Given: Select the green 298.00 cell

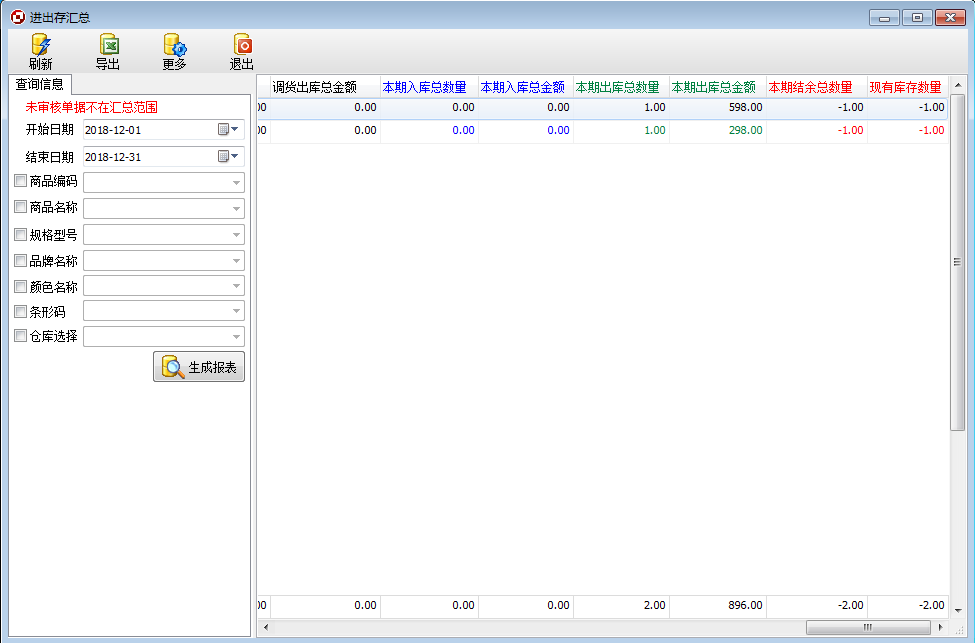Looking at the screenshot, I should pos(718,130).
